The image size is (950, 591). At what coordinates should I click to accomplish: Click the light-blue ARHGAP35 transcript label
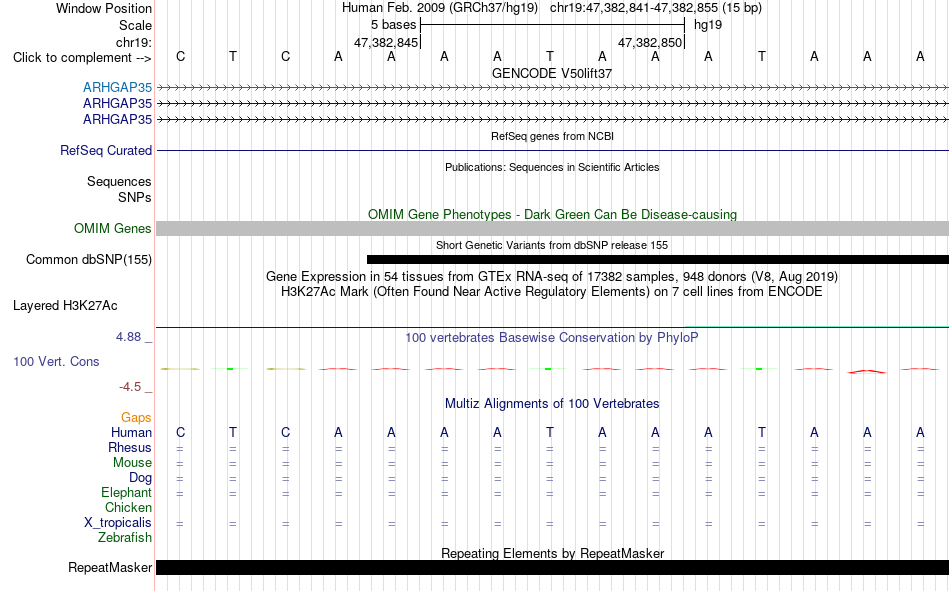(x=117, y=87)
